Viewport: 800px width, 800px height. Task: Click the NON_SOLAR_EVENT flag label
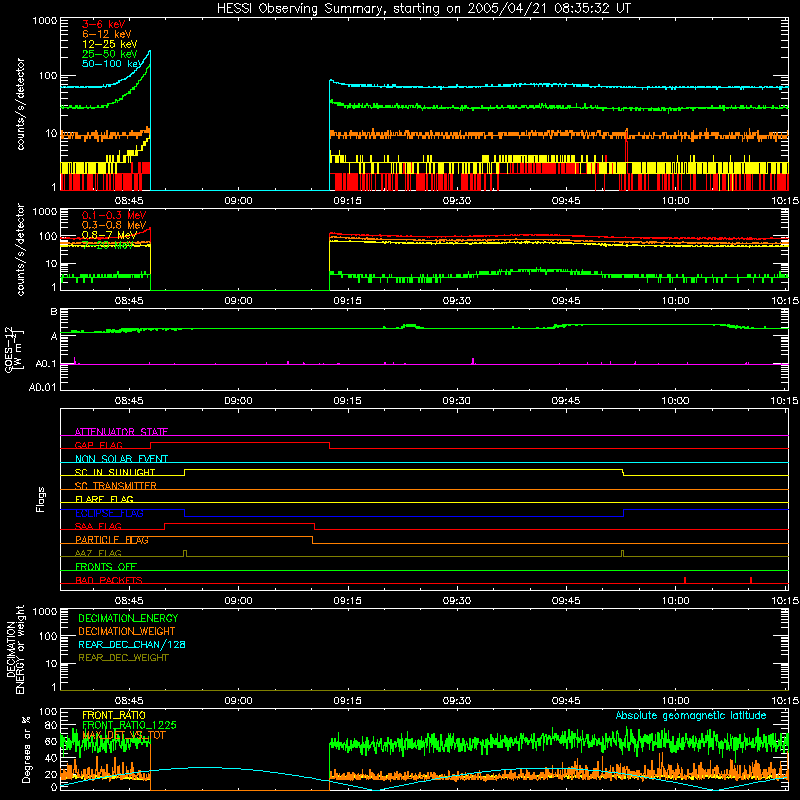[121, 459]
